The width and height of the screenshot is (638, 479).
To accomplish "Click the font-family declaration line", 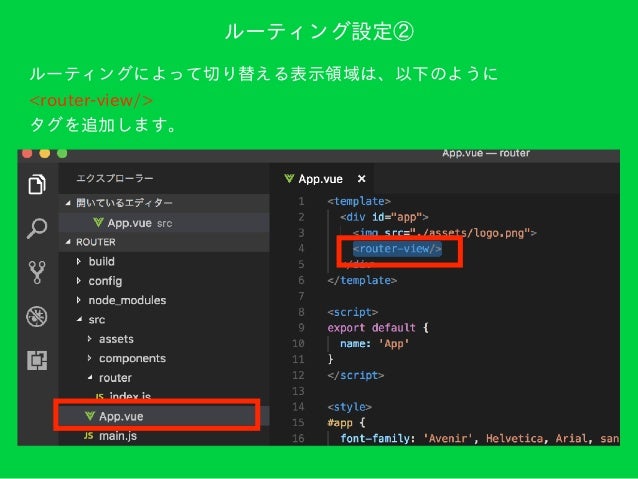I will (x=480, y=438).
